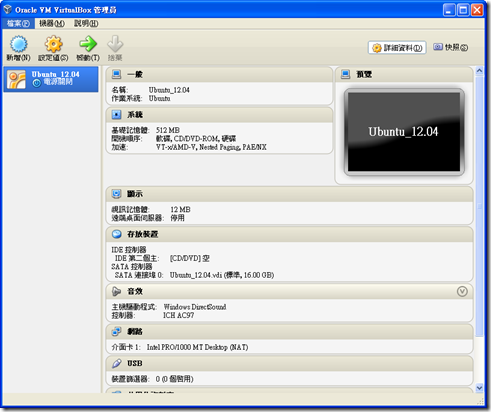Click the Display (顯示) section icon

[x=116, y=194]
